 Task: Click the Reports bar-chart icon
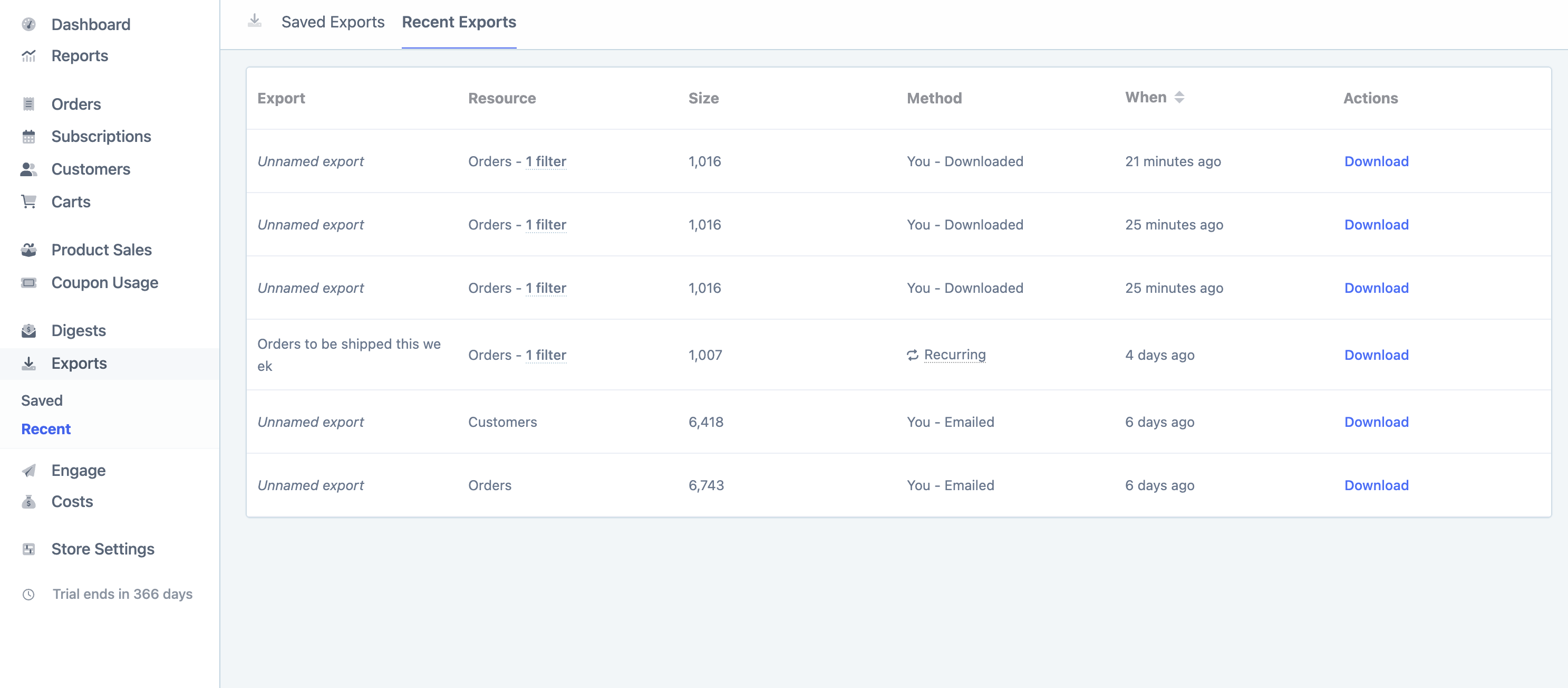click(28, 55)
